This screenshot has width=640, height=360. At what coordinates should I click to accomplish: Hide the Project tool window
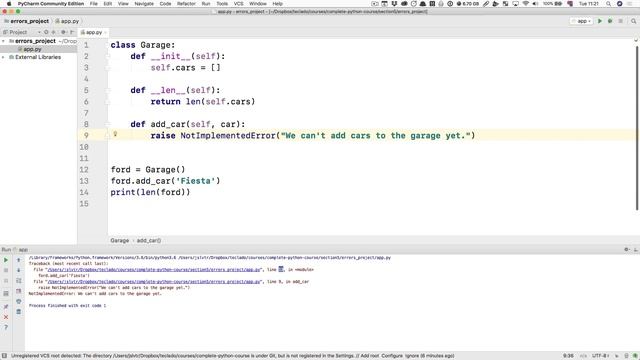point(72,32)
